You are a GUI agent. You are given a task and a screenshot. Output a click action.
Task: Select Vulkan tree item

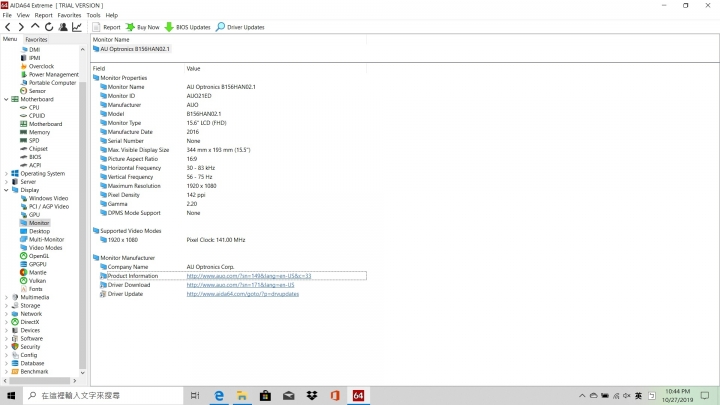37,281
